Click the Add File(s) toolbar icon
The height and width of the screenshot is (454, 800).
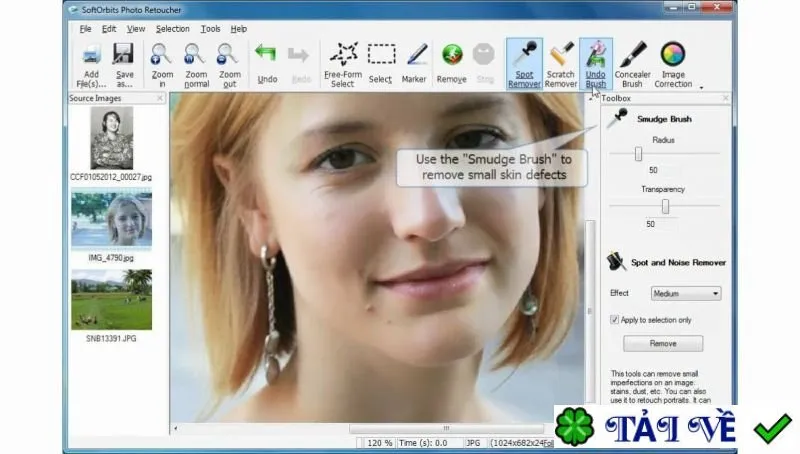tap(92, 55)
